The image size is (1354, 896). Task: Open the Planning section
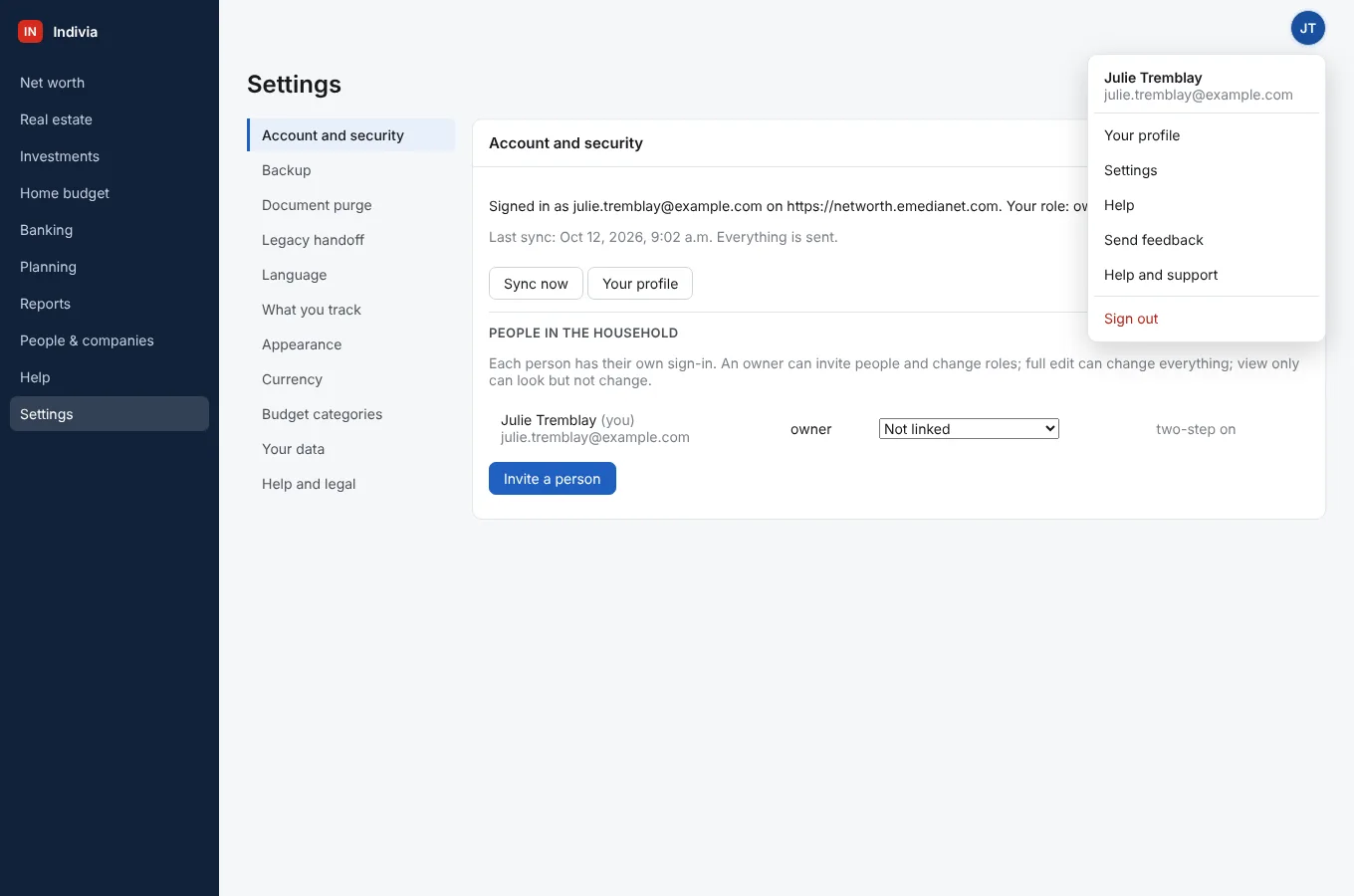pos(110,267)
